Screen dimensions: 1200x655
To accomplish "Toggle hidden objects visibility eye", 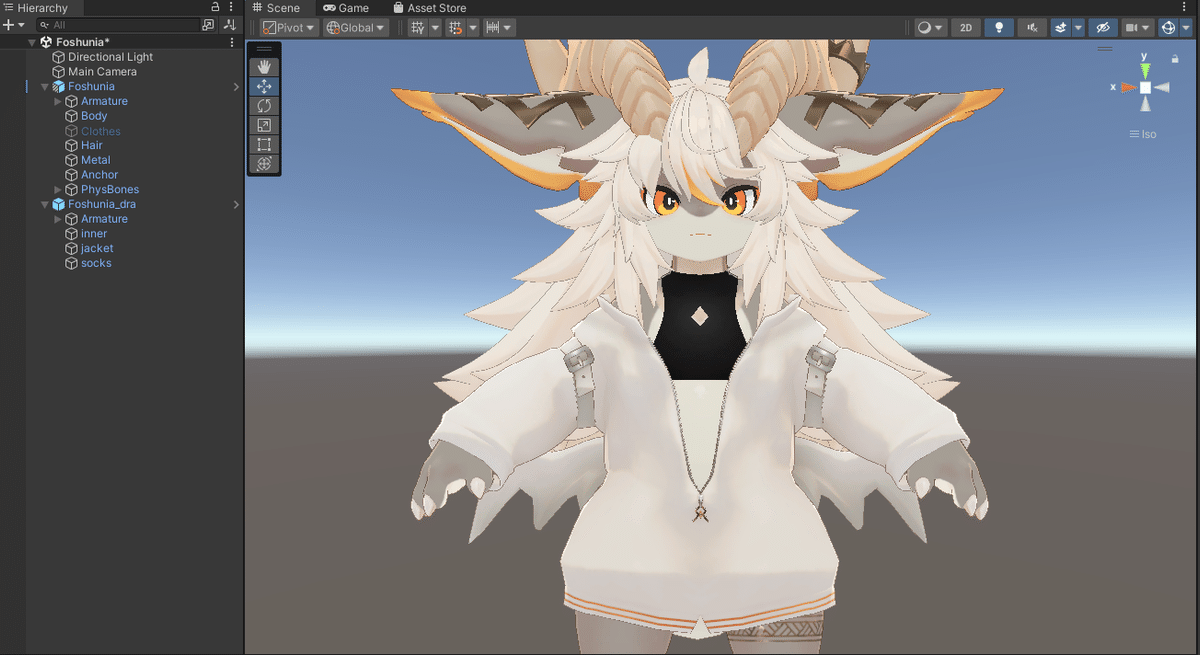I will [x=1102, y=28].
